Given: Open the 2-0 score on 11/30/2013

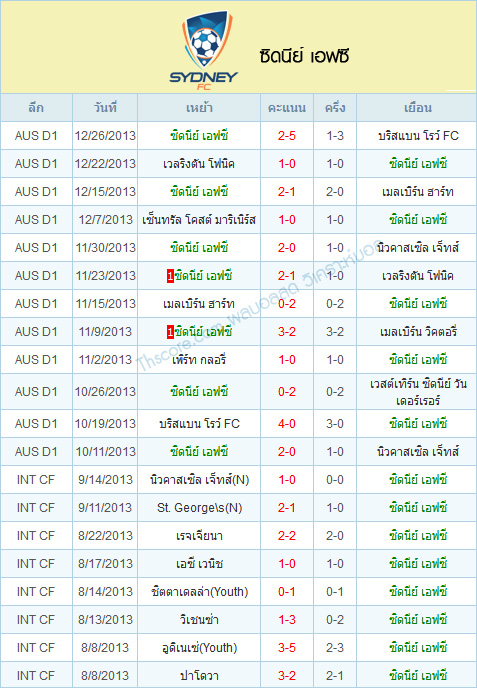Looking at the screenshot, I should (x=287, y=248).
